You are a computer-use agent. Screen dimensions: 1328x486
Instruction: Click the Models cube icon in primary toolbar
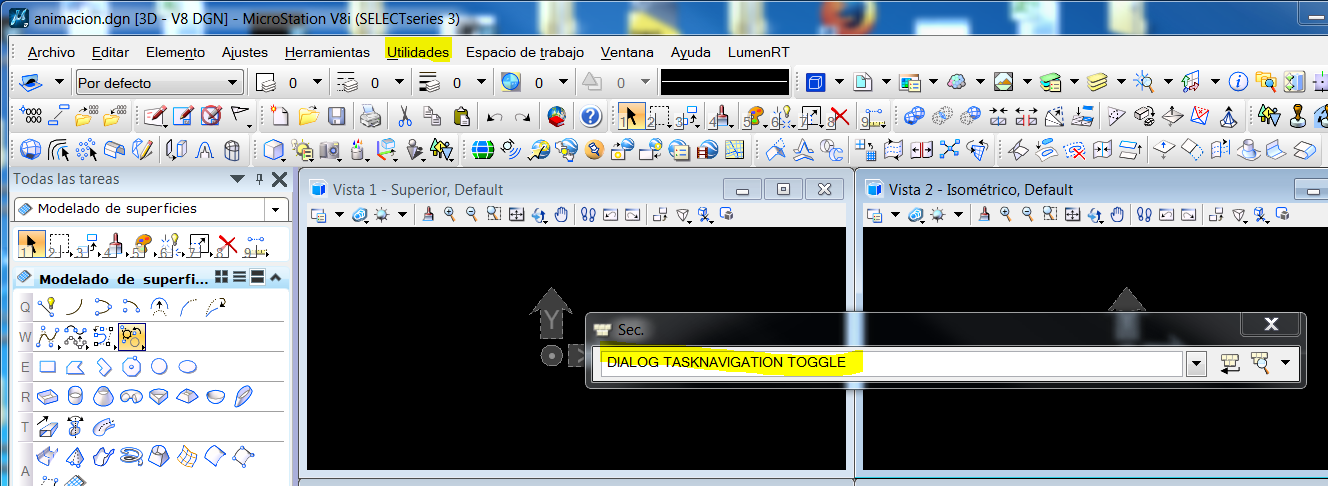pos(815,82)
